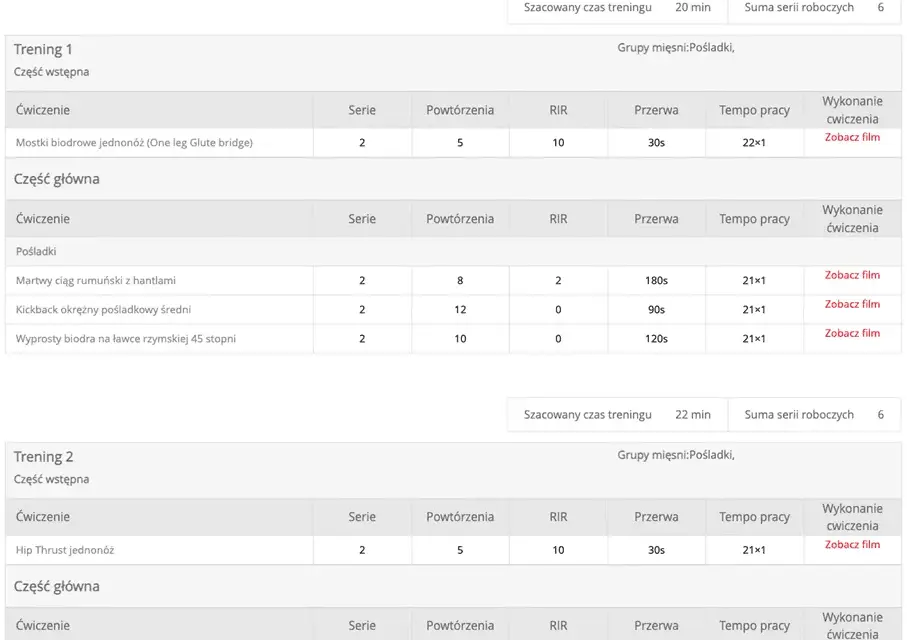Click repetitions value 12 for Kickback row
Screen dimensions: 907x640
click(x=460, y=310)
